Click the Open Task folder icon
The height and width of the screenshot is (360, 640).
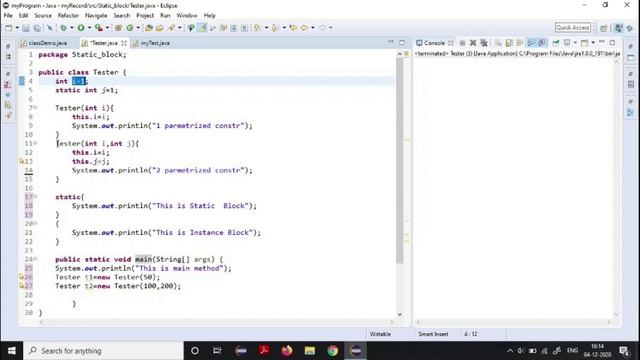[160, 28]
